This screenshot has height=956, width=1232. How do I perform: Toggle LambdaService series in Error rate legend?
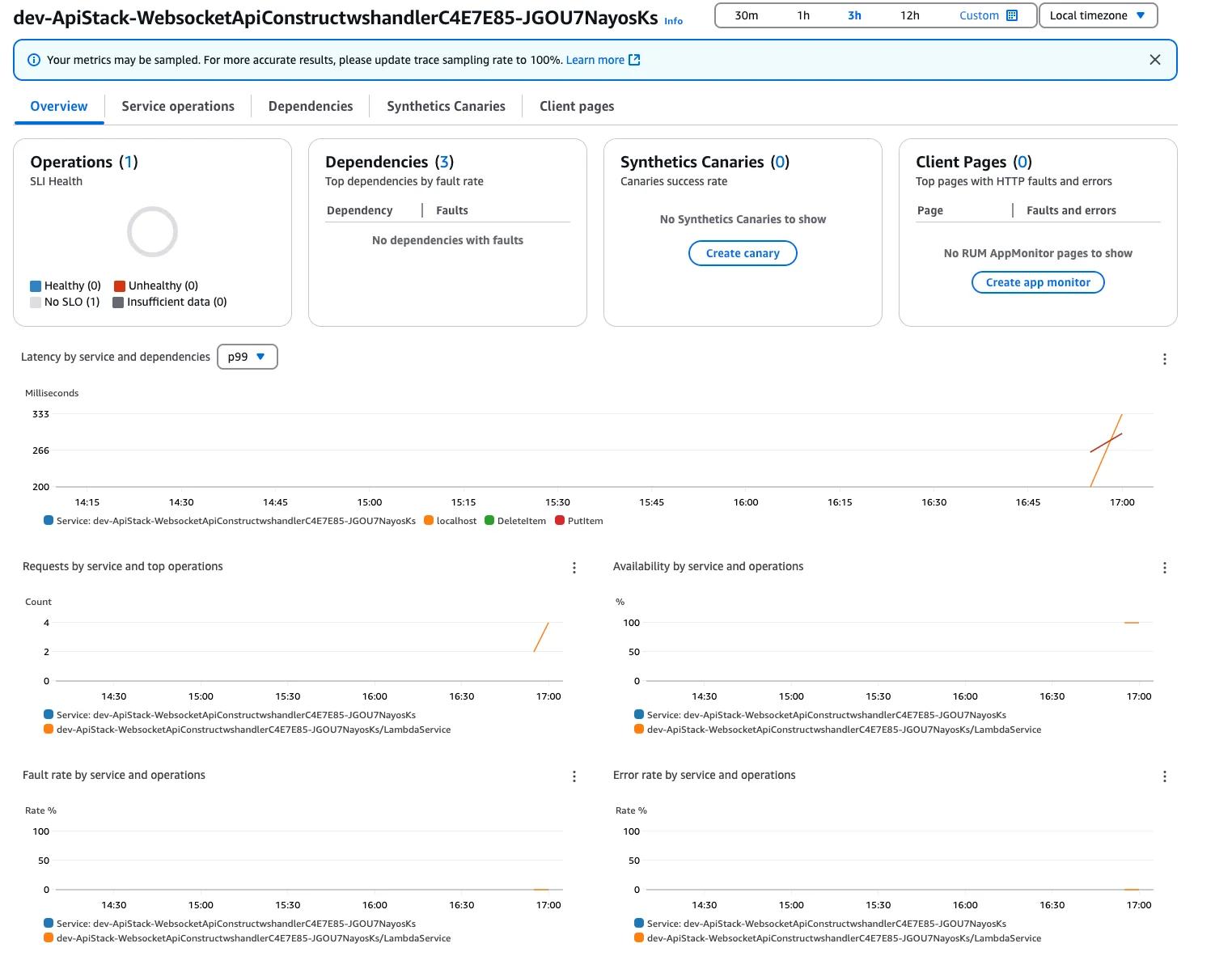838,938
